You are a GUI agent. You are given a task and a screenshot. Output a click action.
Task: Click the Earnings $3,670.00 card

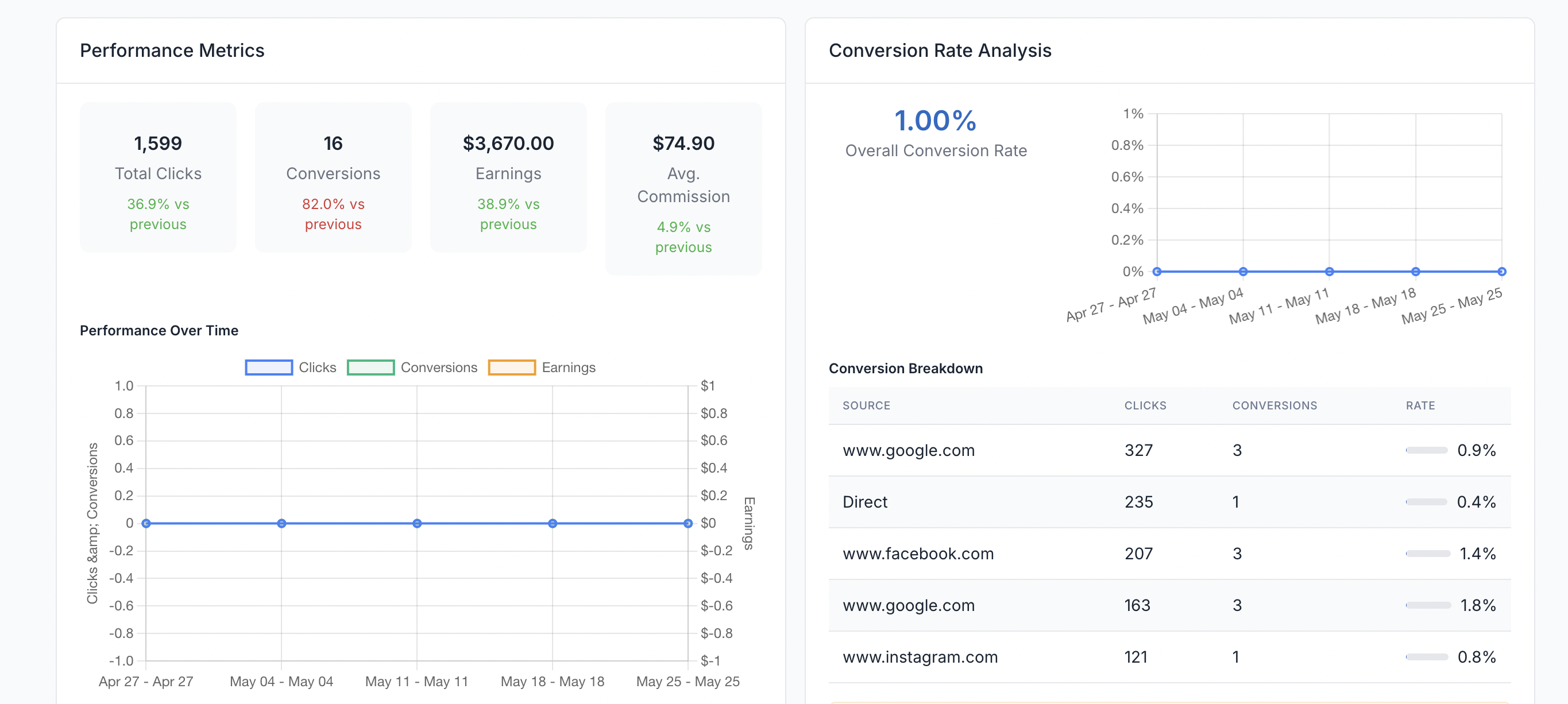pos(508,177)
